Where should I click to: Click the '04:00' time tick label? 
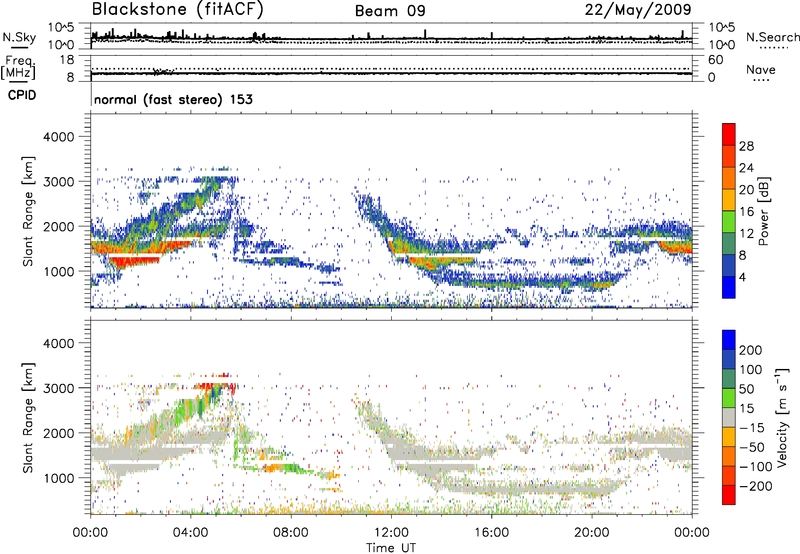(x=191, y=533)
